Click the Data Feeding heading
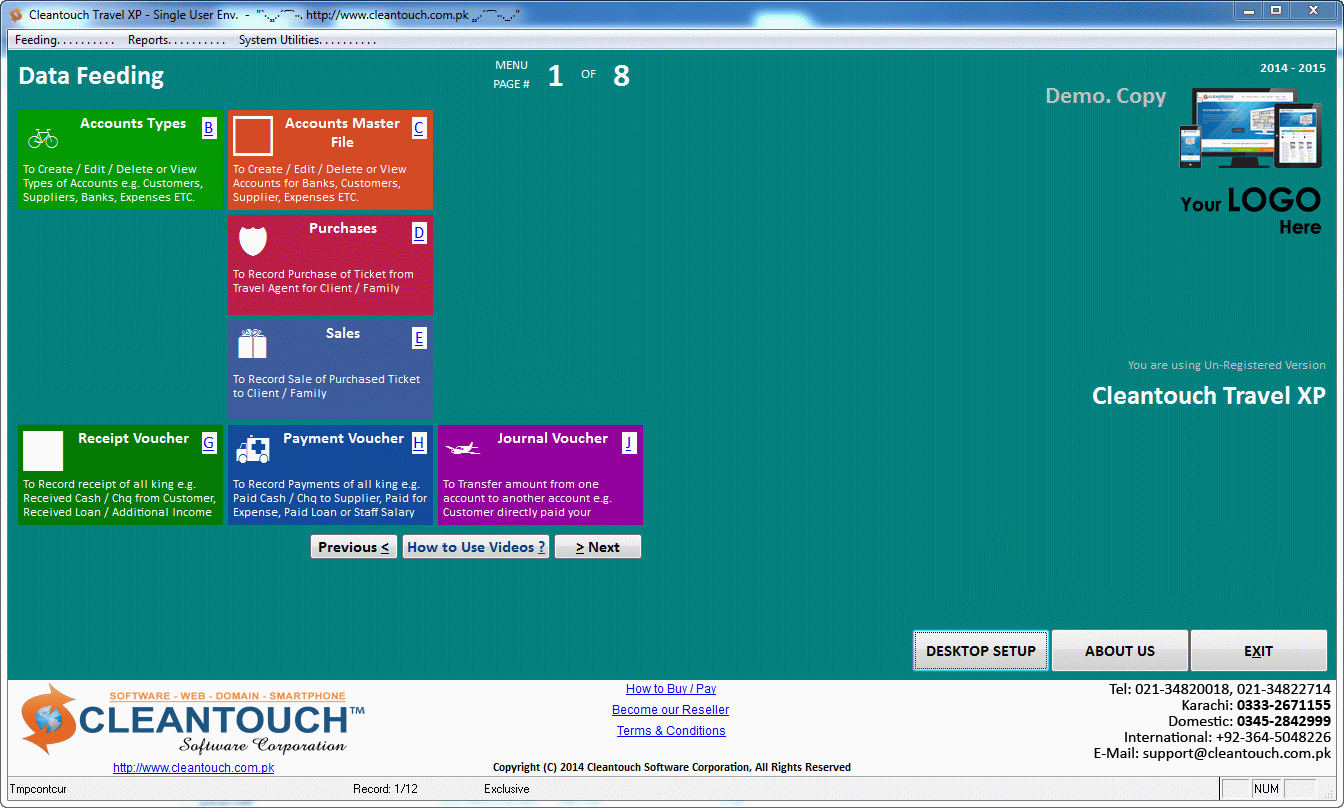The image size is (1344, 808). (91, 77)
